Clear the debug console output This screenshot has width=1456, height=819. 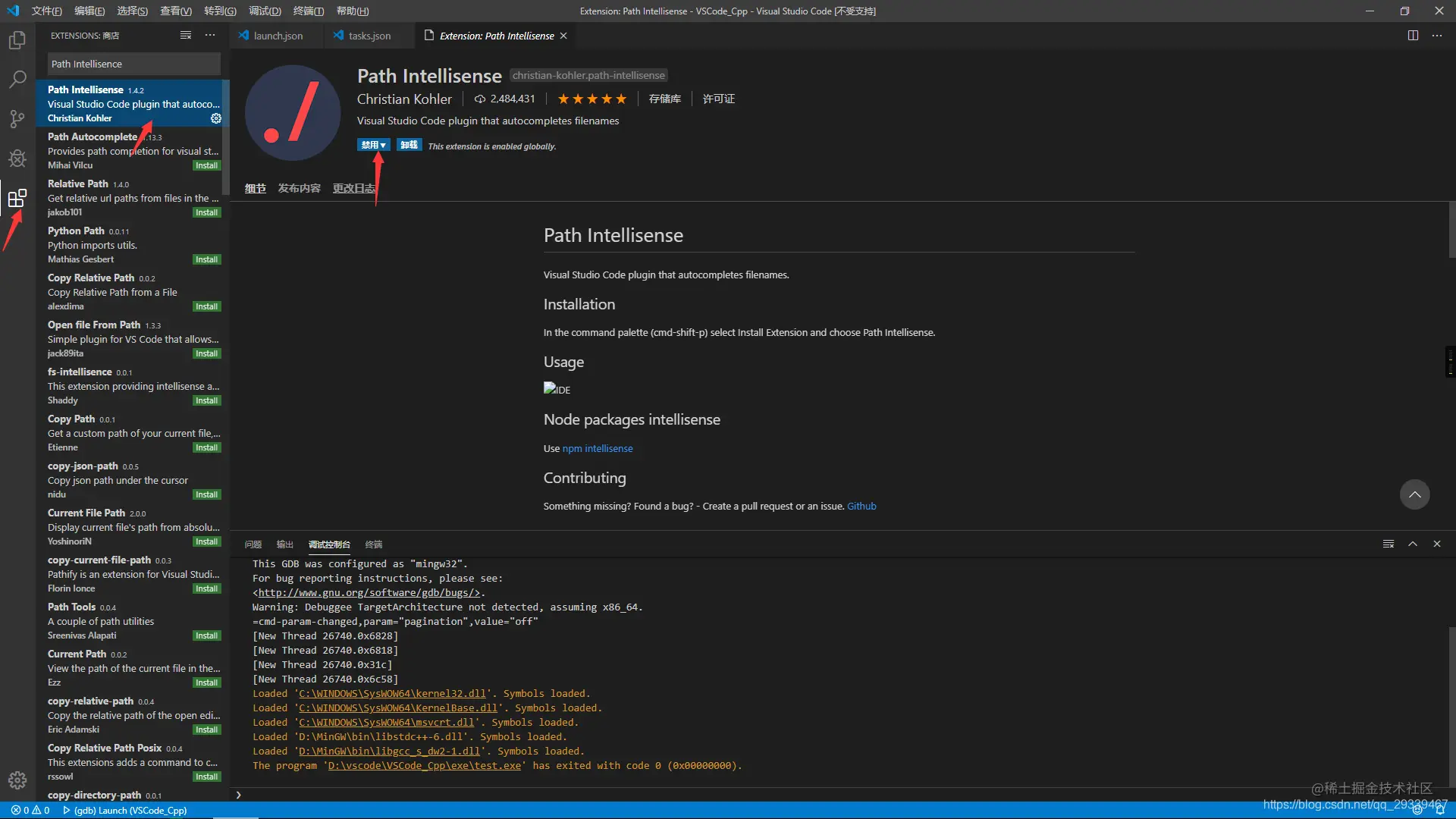[1389, 544]
